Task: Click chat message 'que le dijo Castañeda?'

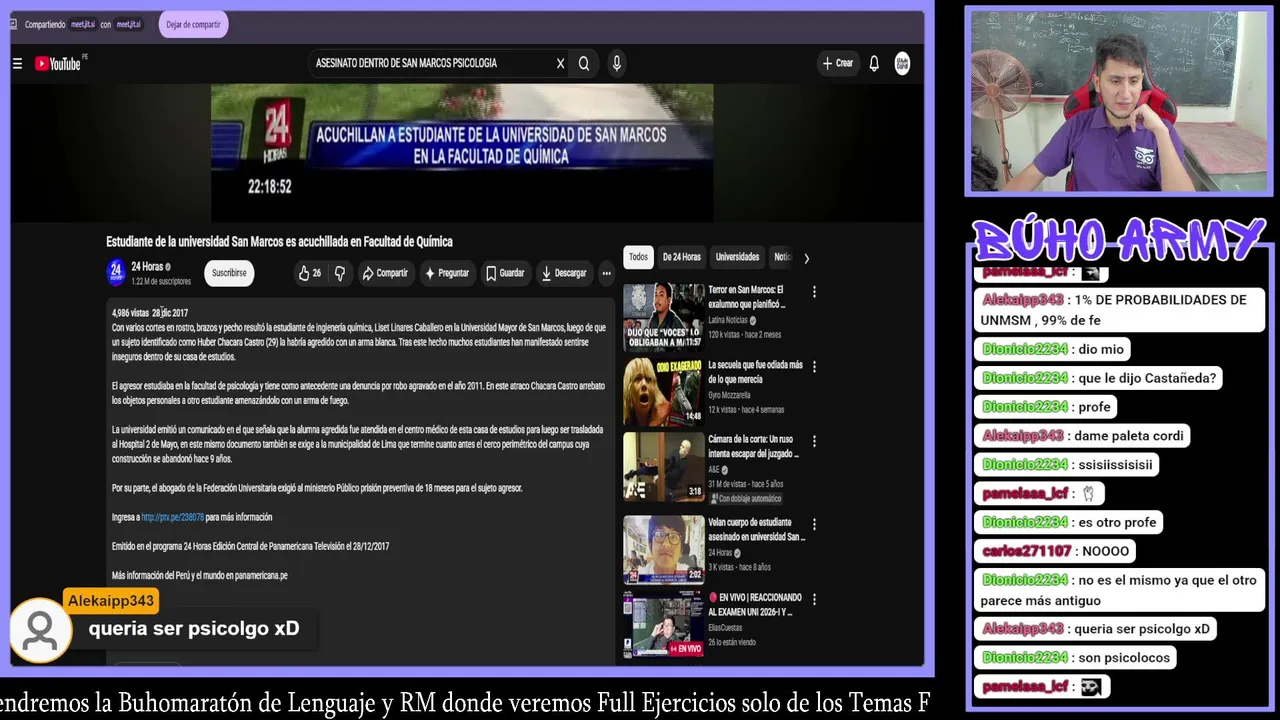Action: [1100, 378]
